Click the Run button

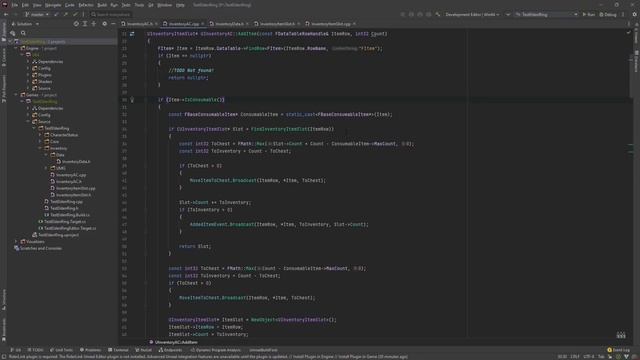[589, 14]
